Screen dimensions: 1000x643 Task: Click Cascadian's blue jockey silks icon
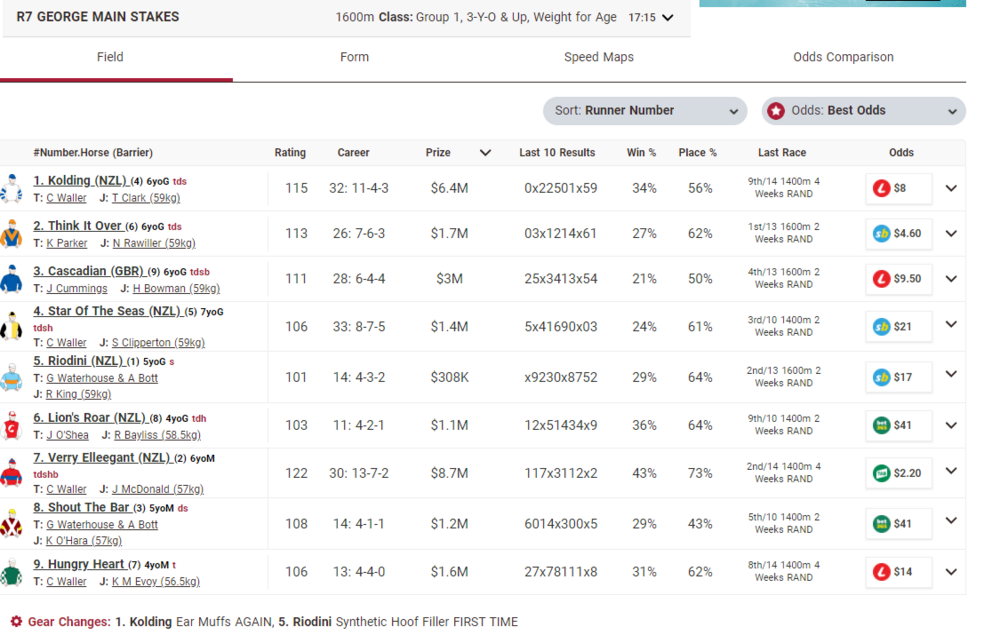[x=12, y=279]
